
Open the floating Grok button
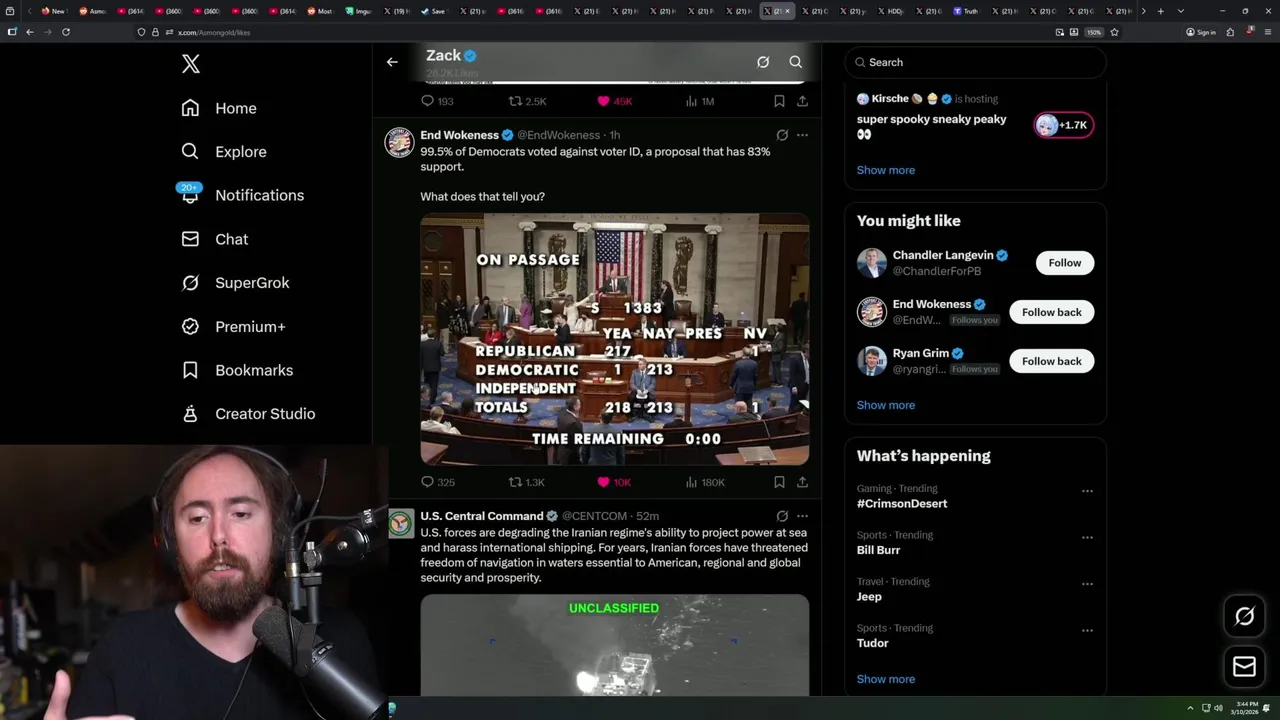(1244, 616)
